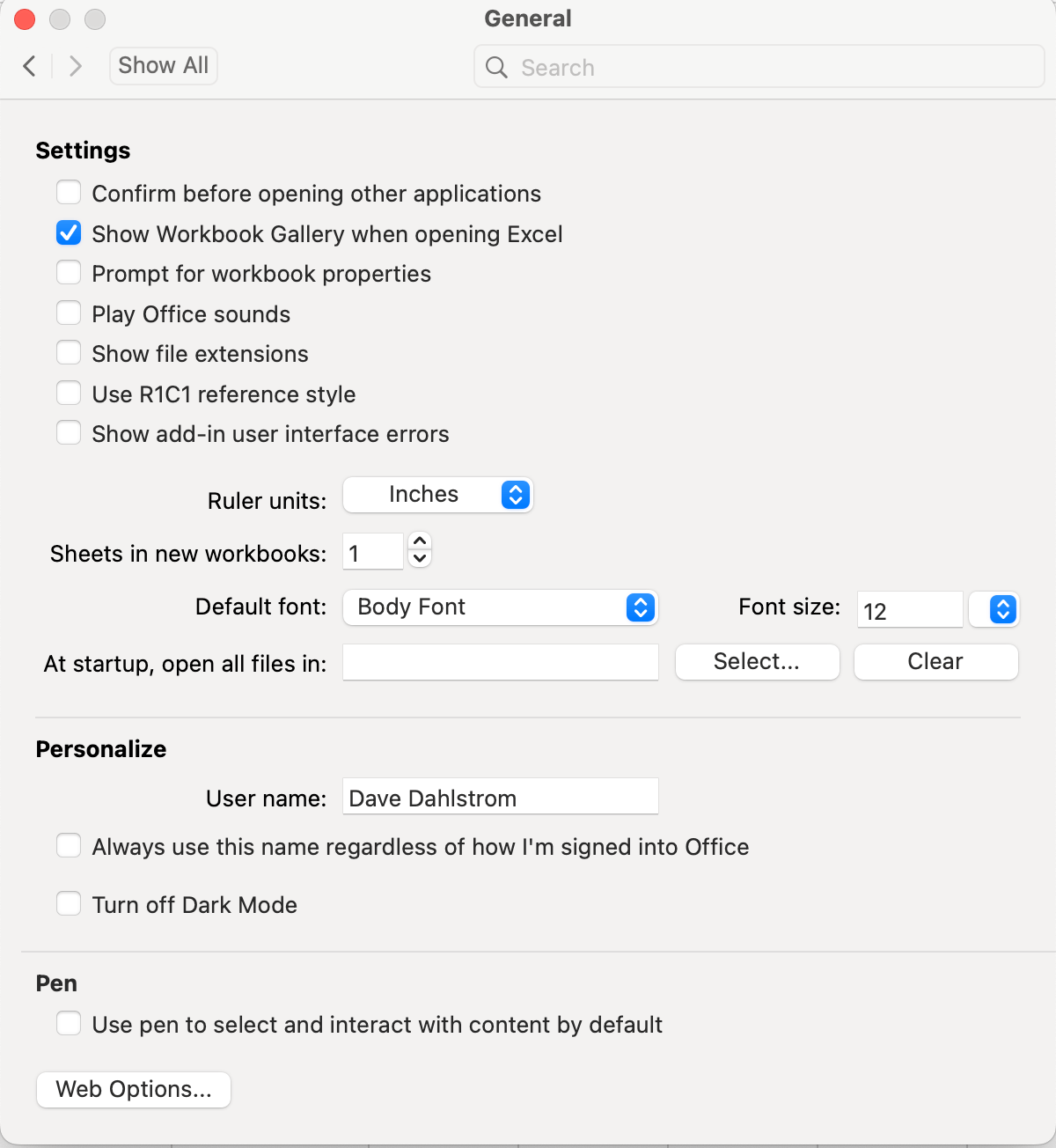Screen dimensions: 1056x1148
Task: Open the Default font dropdown
Action: click(x=500, y=607)
